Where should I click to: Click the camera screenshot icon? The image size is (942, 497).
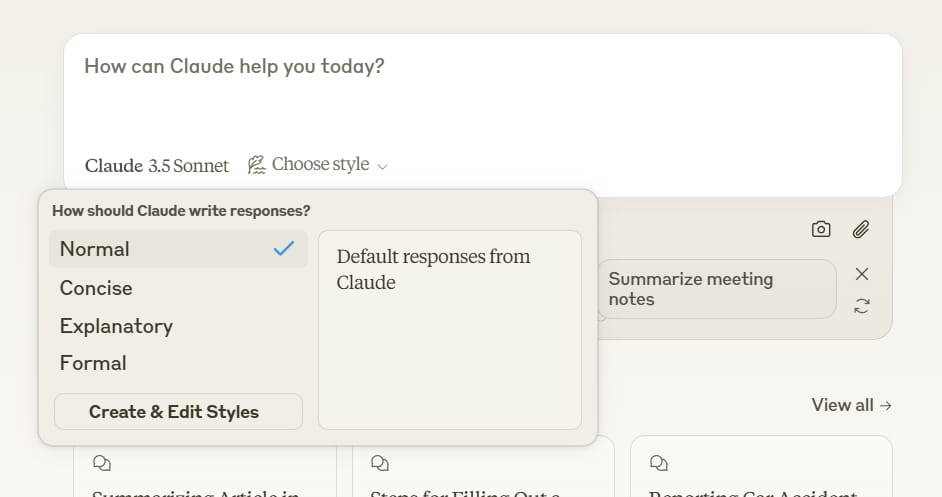pos(821,229)
